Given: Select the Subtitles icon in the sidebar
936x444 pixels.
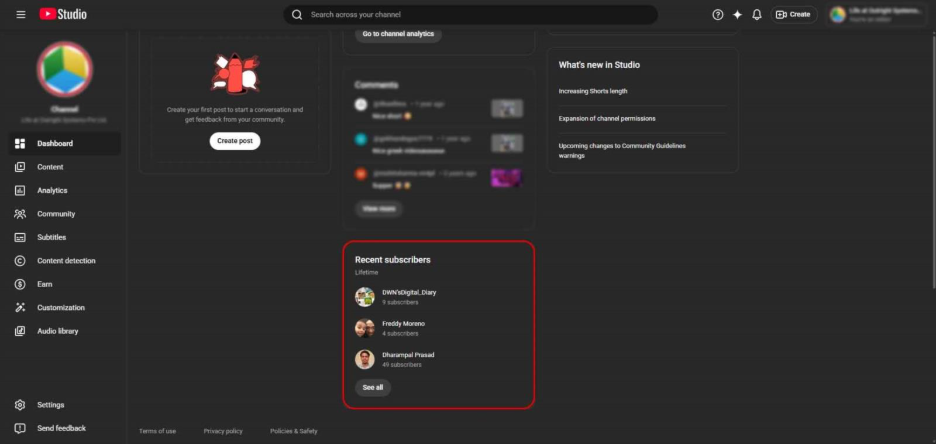Looking at the screenshot, I should tap(20, 237).
